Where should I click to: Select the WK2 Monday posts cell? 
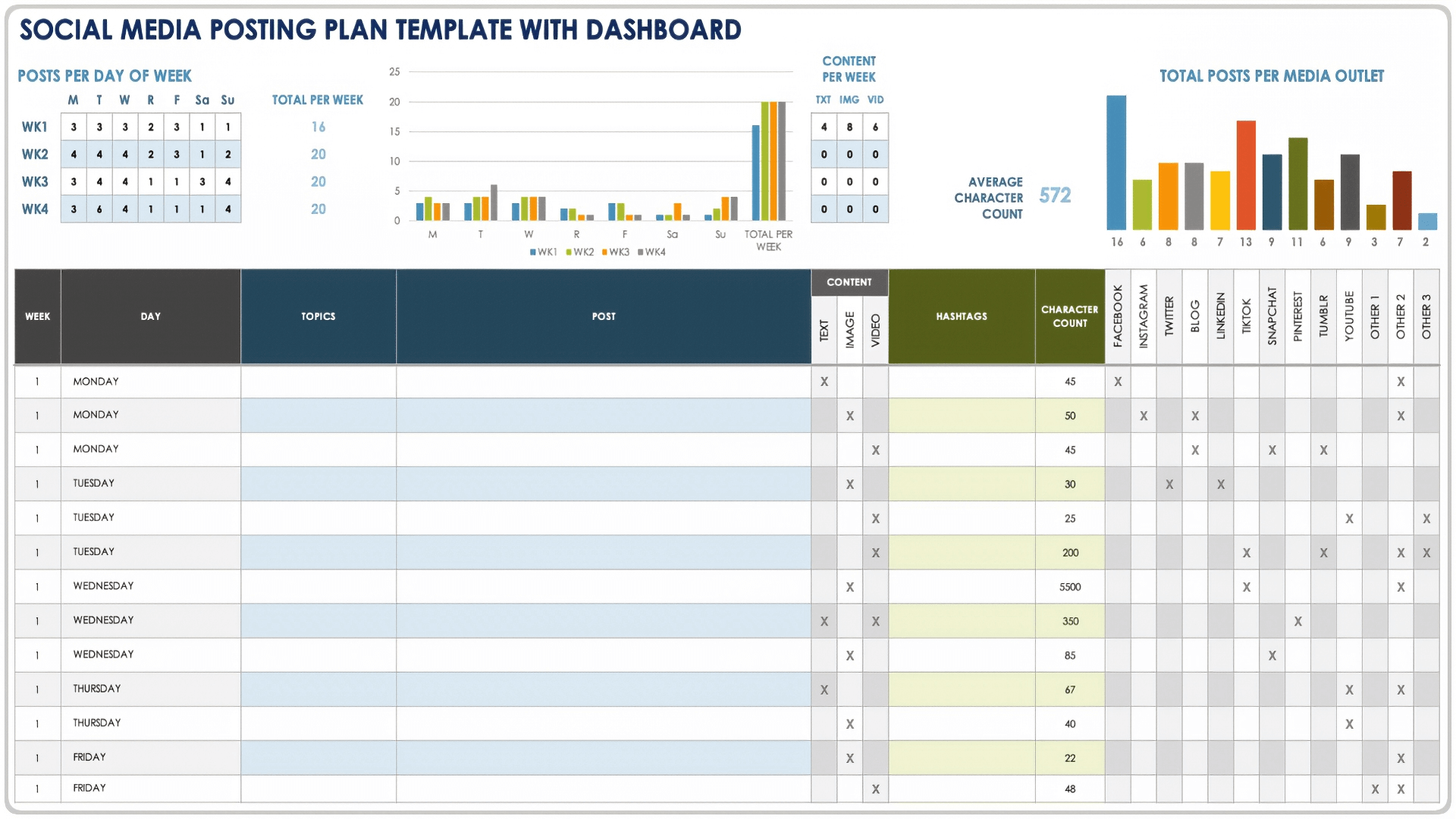[x=74, y=154]
